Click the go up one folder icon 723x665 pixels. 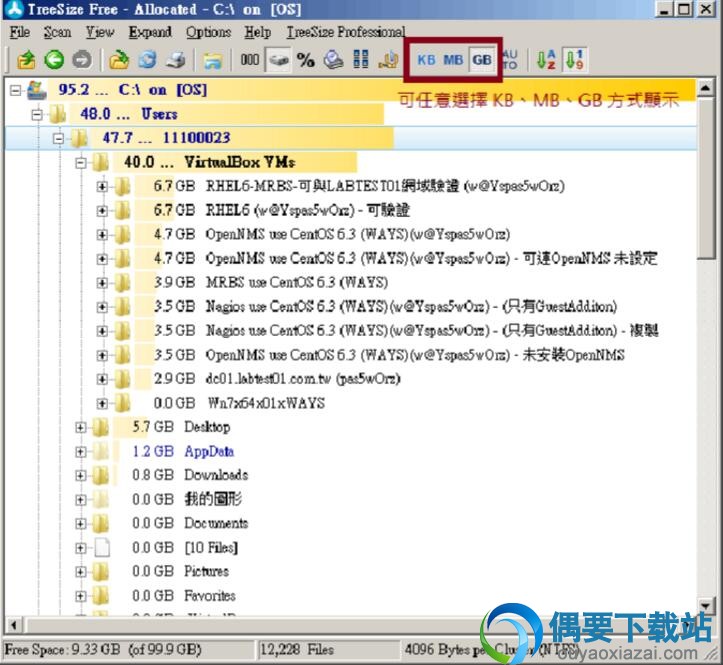[26, 60]
